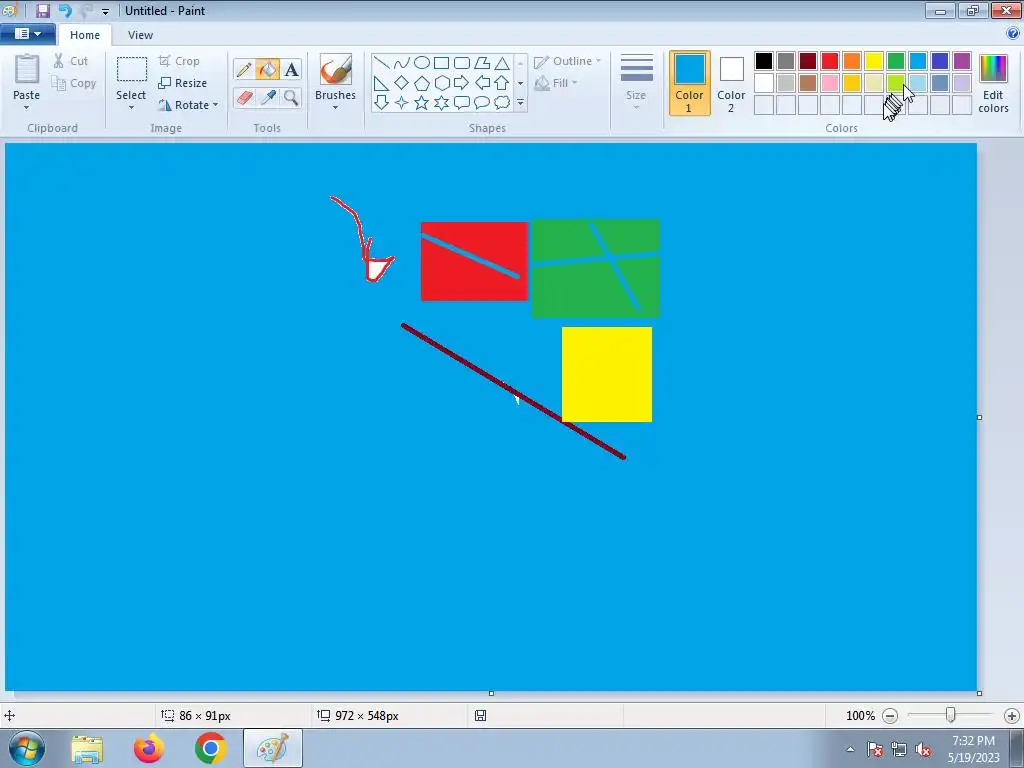
Task: Pick the black color swatch
Action: point(763,61)
